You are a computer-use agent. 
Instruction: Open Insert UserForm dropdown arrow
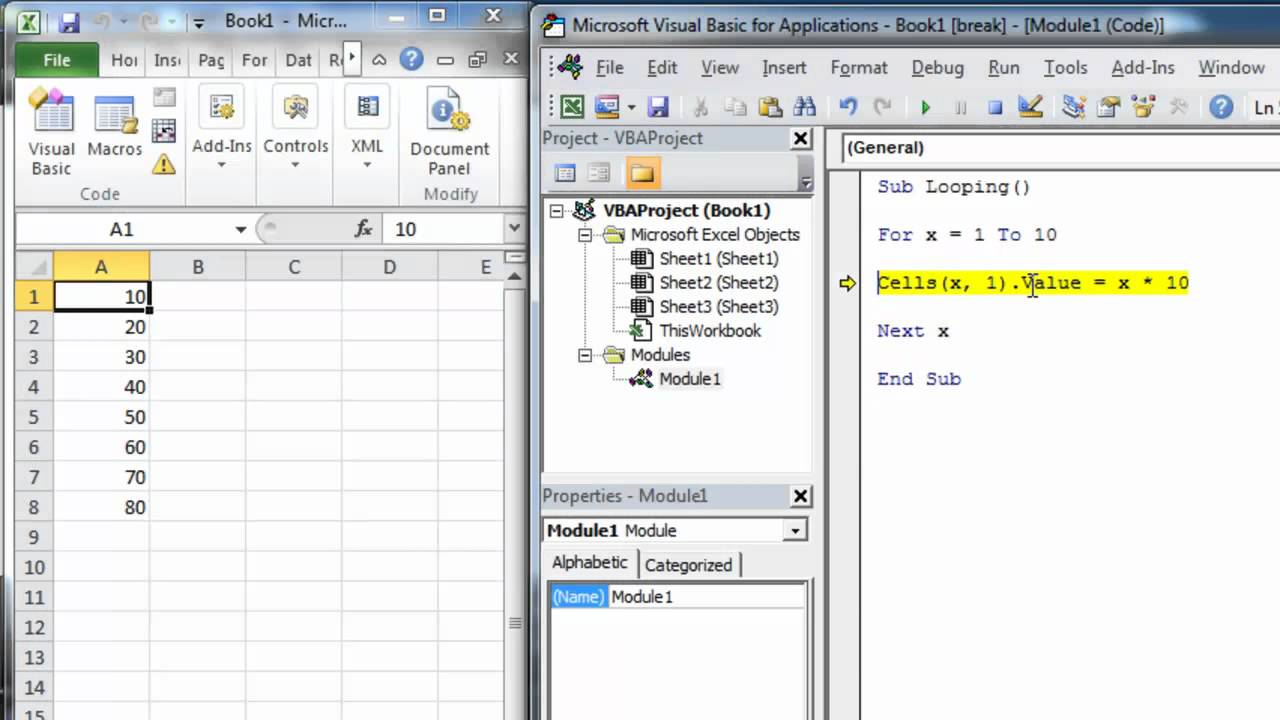(x=631, y=106)
